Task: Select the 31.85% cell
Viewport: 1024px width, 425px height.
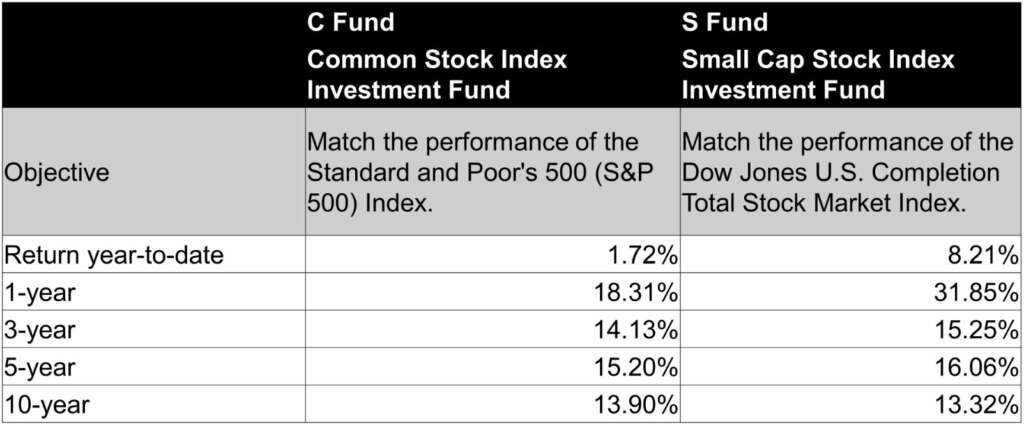Action: [x=850, y=292]
